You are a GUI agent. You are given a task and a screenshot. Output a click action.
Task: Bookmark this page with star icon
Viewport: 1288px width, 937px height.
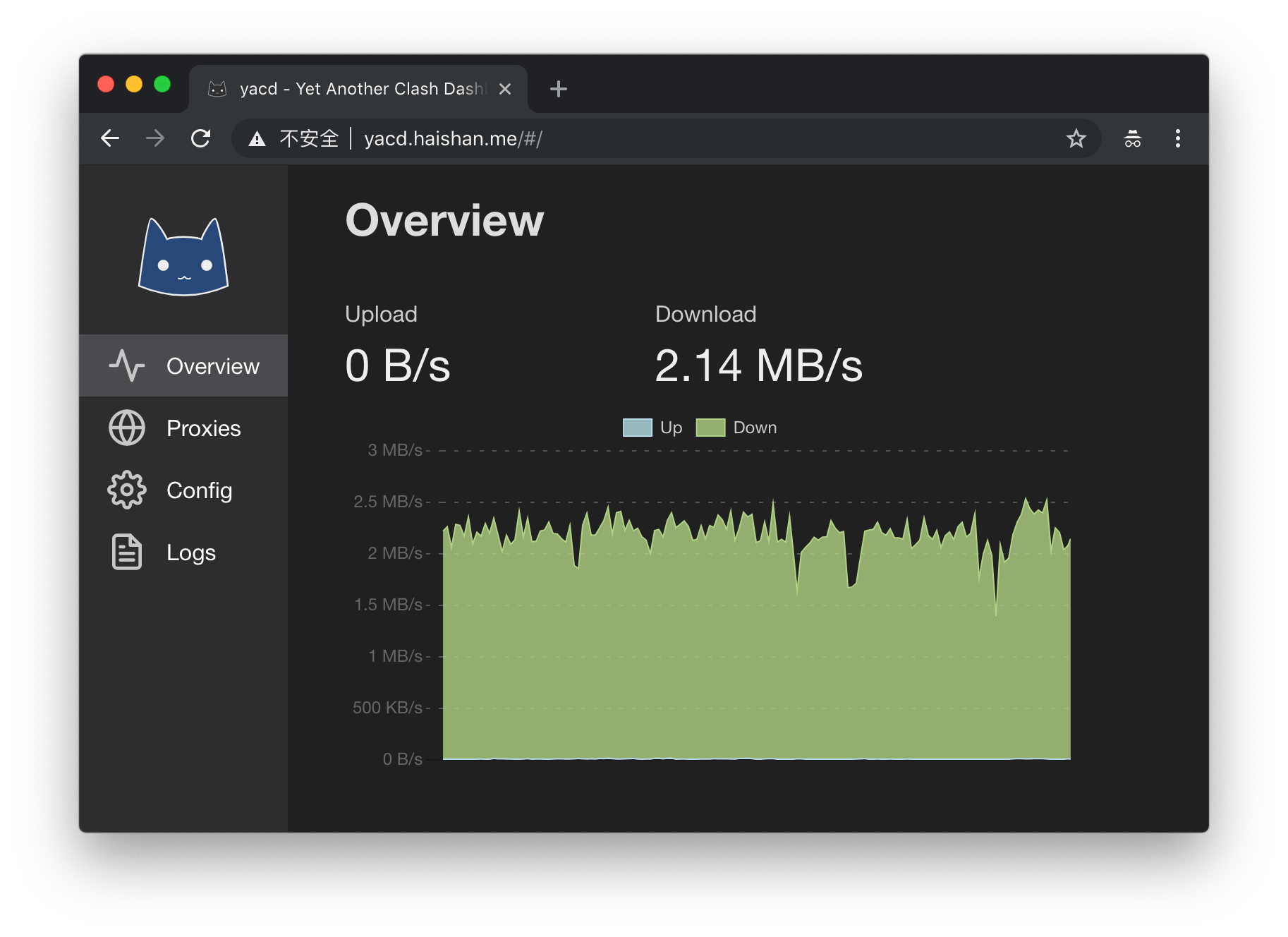pos(1076,138)
